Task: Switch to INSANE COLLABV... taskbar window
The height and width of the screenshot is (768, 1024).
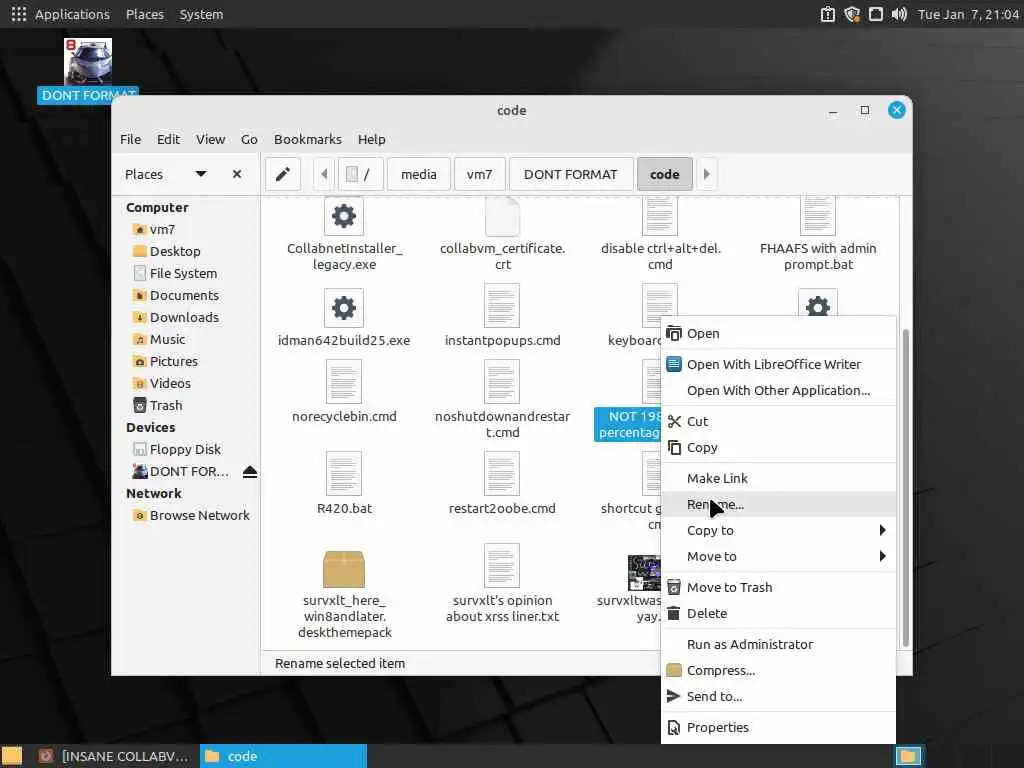Action: point(113,756)
